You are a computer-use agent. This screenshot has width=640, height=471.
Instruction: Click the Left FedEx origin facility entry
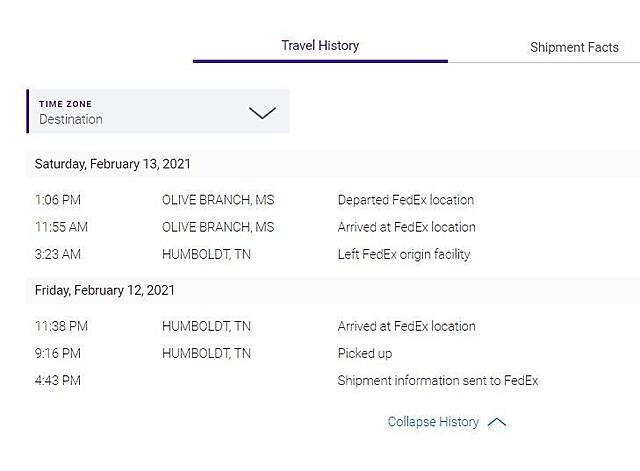(x=404, y=254)
